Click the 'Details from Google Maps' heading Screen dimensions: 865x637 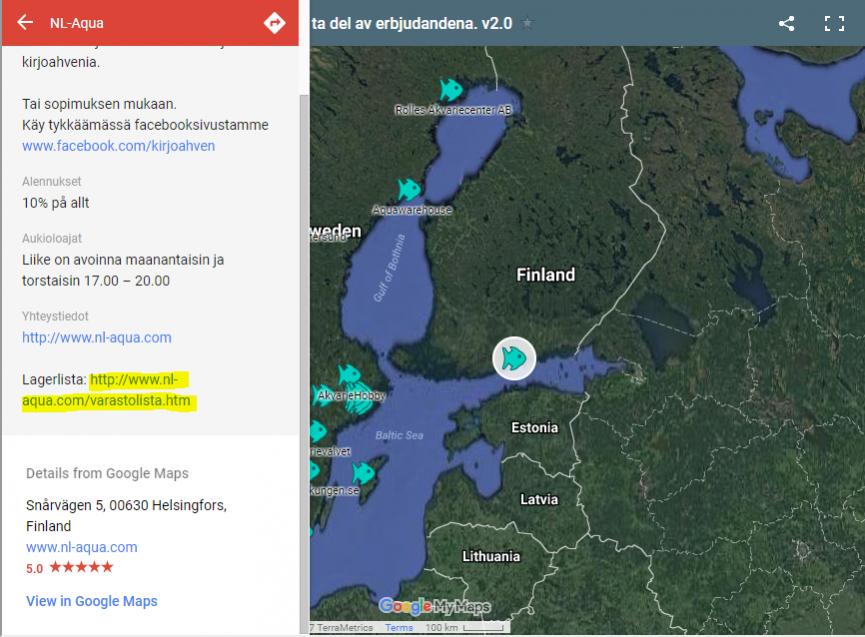tap(107, 473)
